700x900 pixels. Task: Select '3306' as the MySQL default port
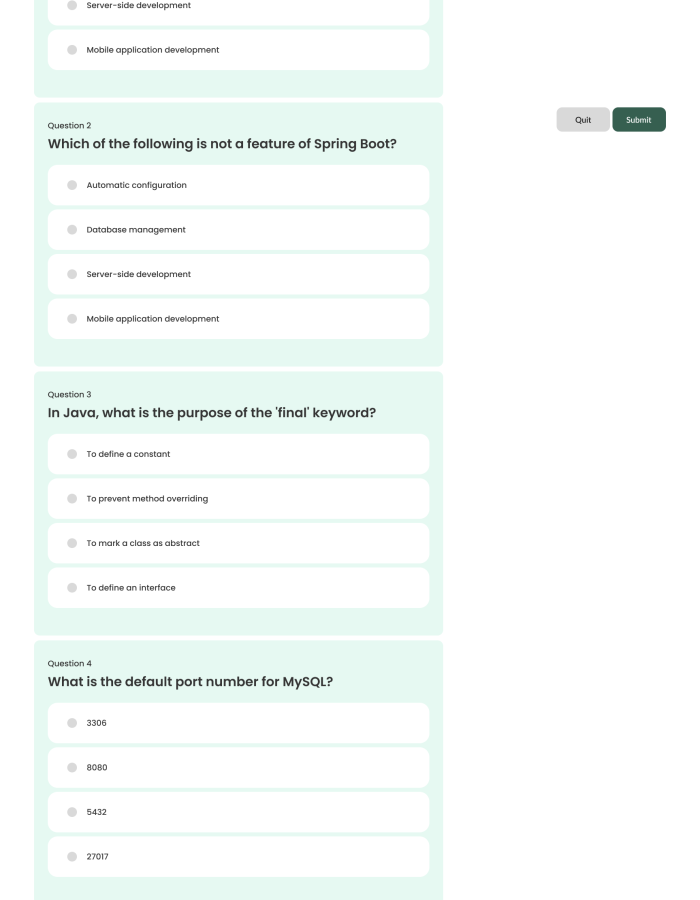[70, 723]
